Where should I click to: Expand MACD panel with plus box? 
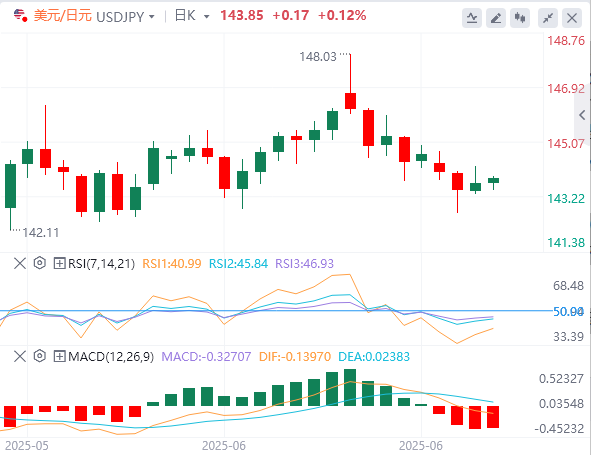60,356
